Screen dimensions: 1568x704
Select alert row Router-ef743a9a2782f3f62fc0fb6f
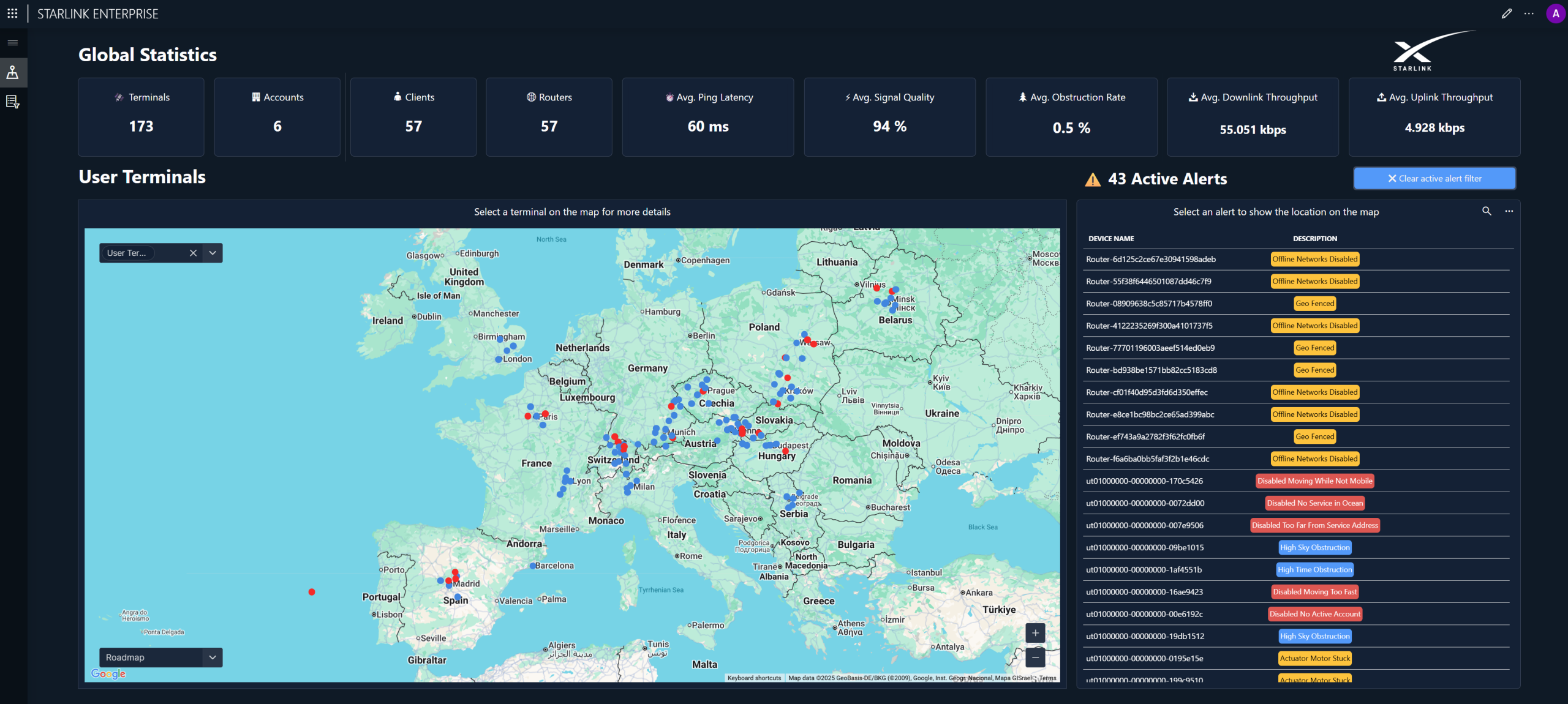[1297, 437]
